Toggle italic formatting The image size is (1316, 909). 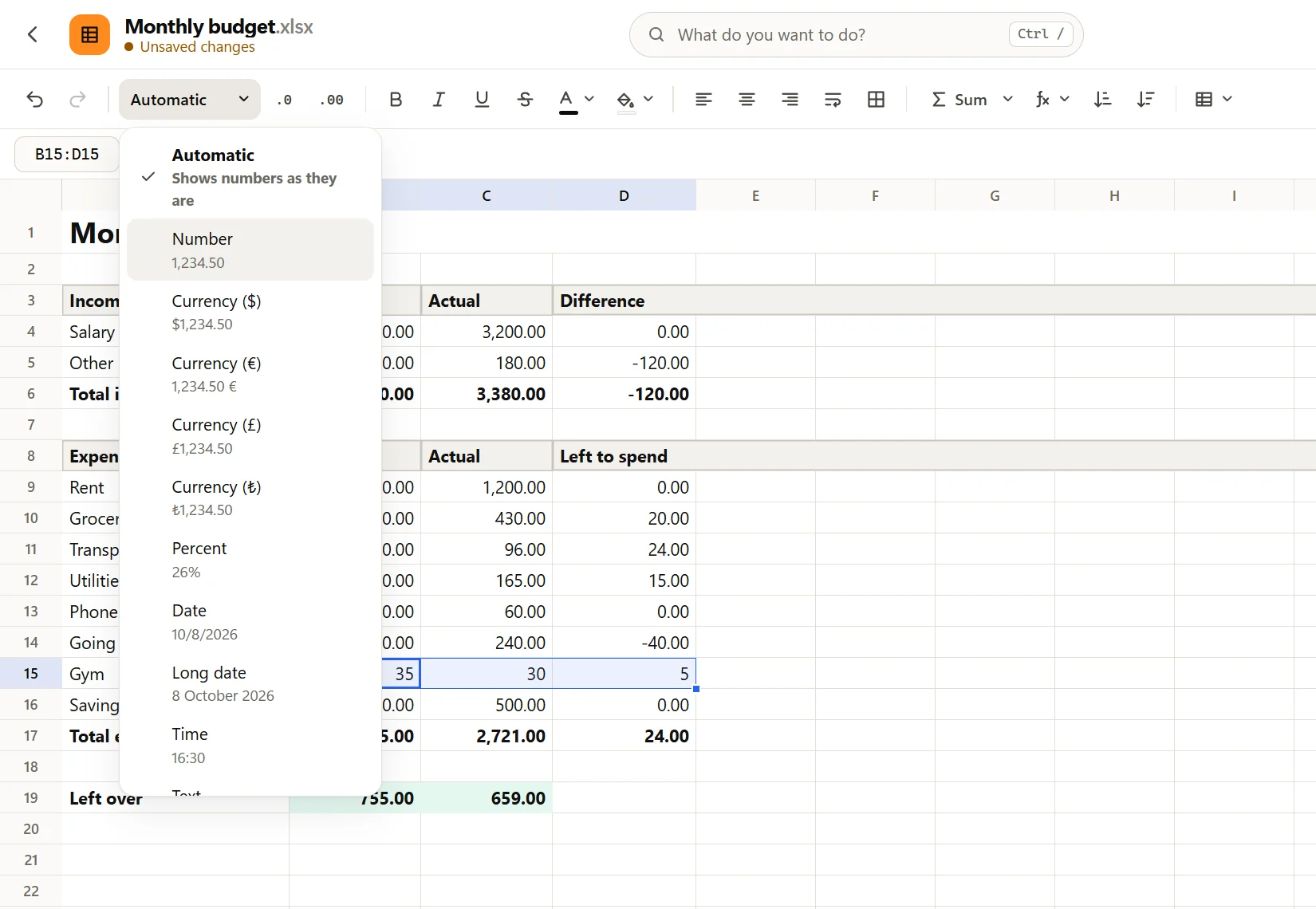[x=439, y=100]
